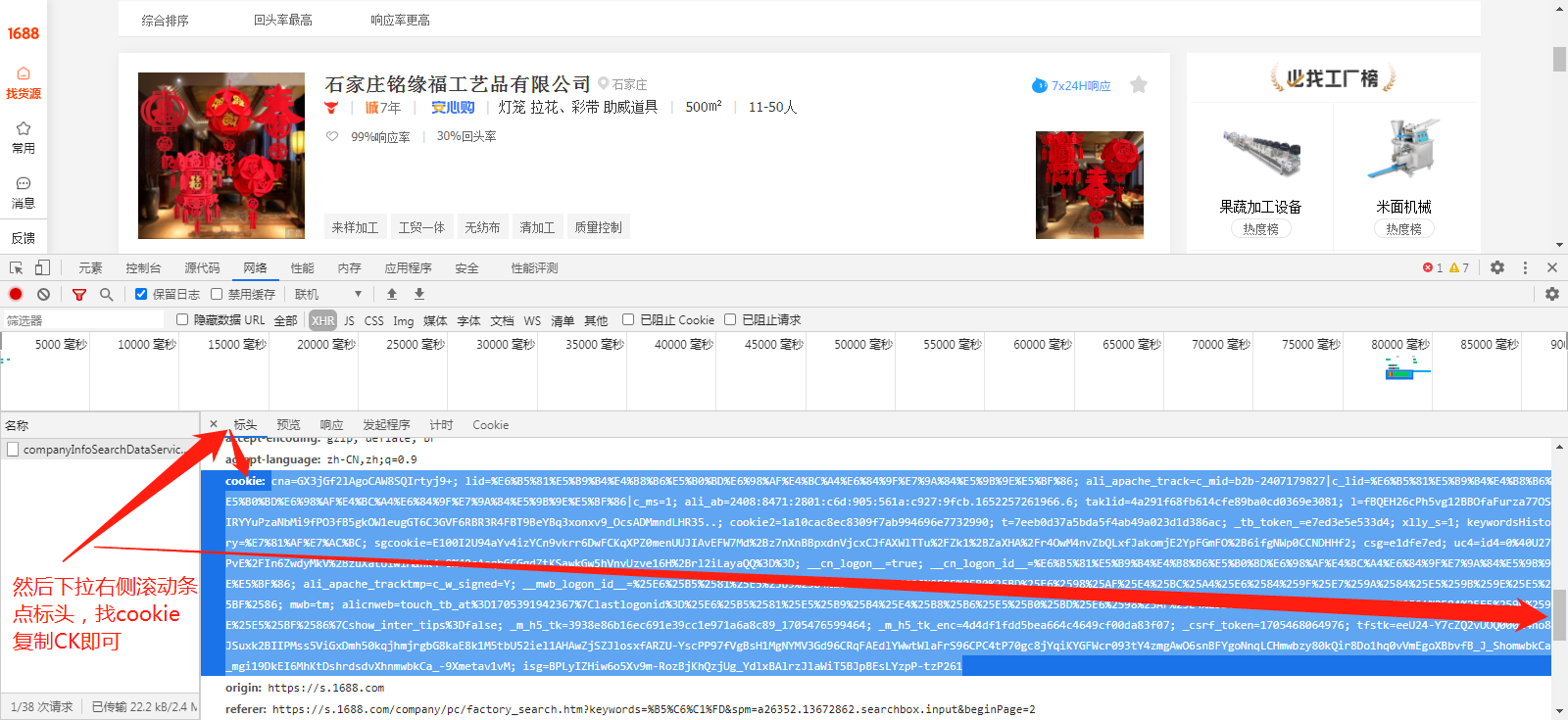
Task: Click the small lantern product thumbnail
Action: (1090, 185)
